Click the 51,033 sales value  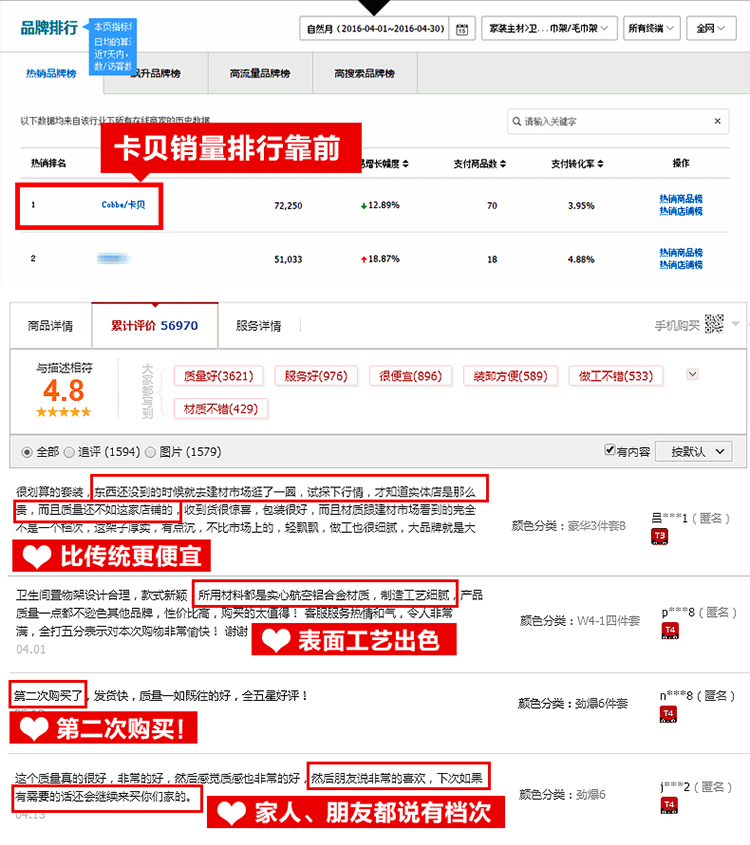click(x=288, y=259)
